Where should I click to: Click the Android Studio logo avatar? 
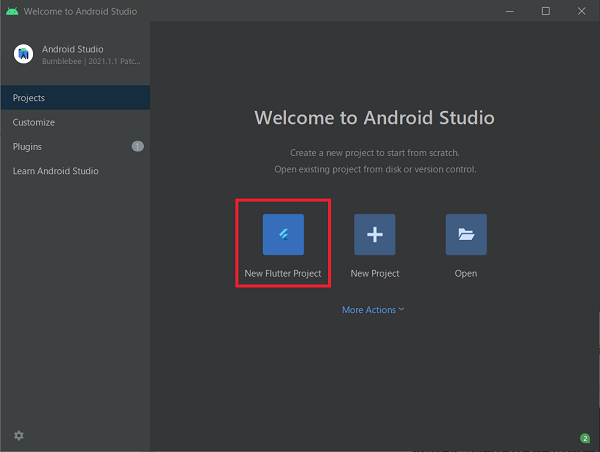pos(23,54)
